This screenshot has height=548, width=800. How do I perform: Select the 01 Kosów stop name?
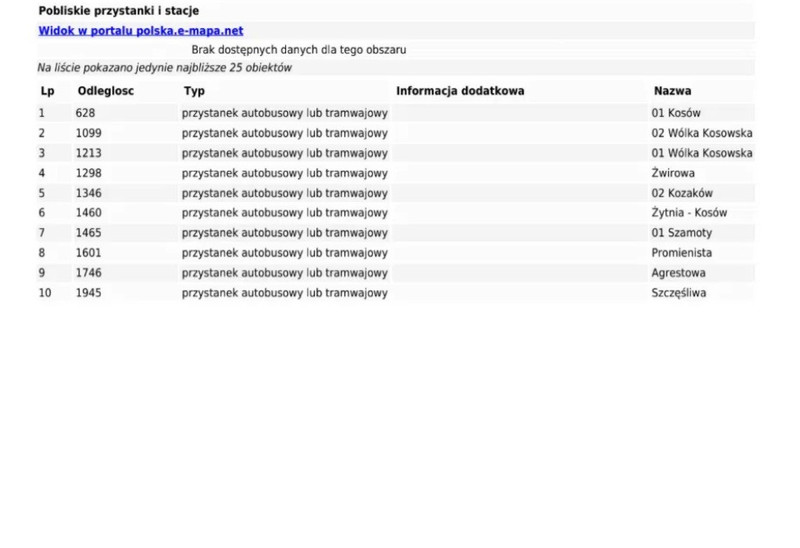676,113
